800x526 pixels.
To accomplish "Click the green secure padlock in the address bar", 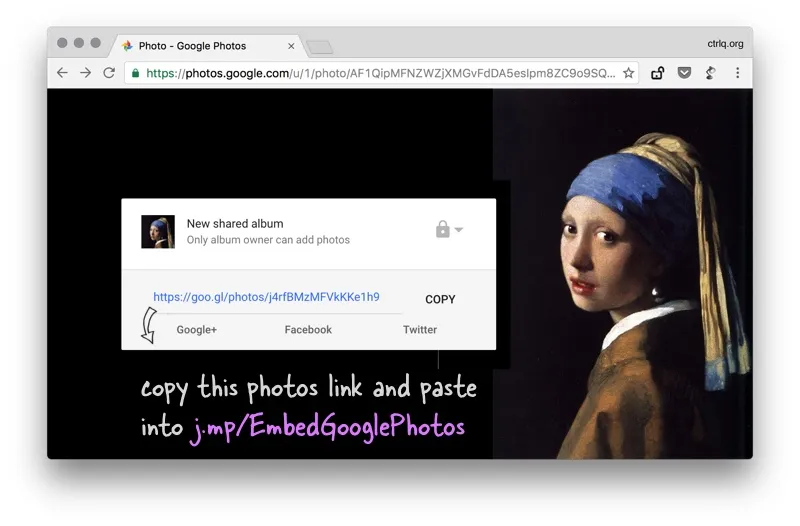I will click(135, 73).
